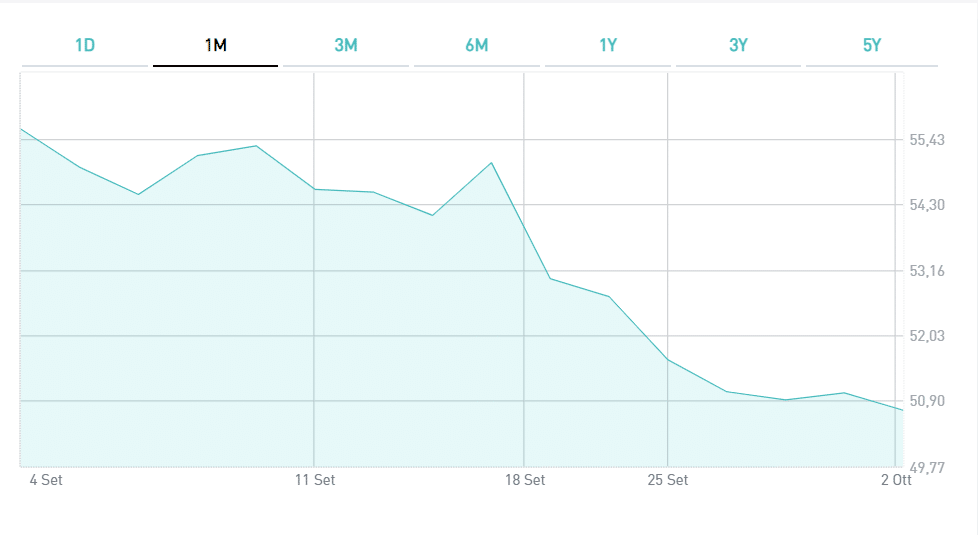Show the 6M price history tab
Image resolution: width=978 pixels, height=535 pixels.
477,45
